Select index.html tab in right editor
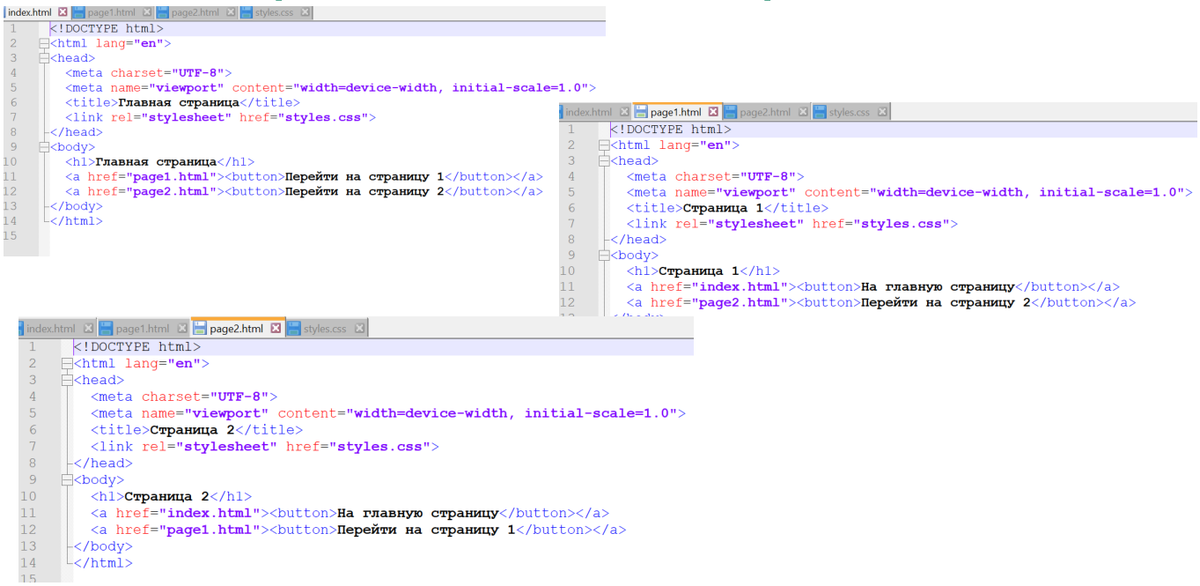 click(x=595, y=112)
